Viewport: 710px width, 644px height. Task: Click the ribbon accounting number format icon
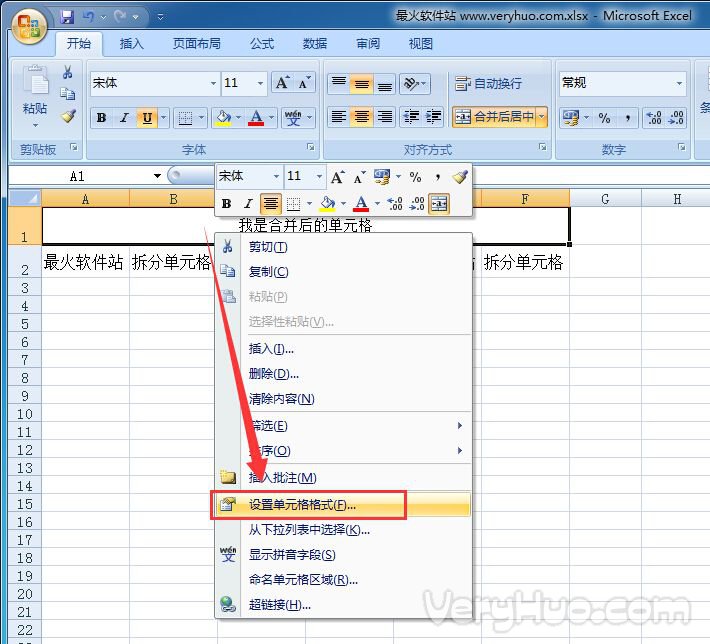pyautogui.click(x=571, y=118)
